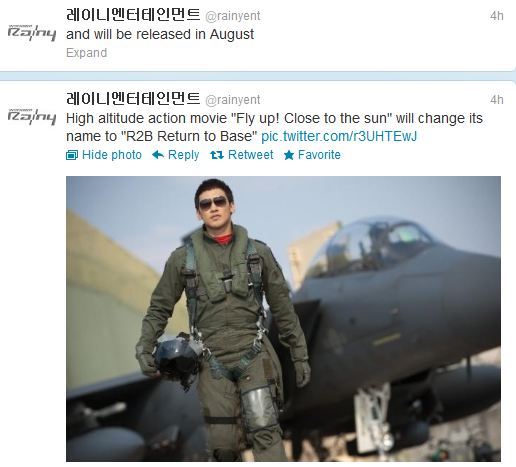The image size is (516, 467).
Task: Open the pilot and fighter jet photo
Action: pyautogui.click(x=283, y=319)
